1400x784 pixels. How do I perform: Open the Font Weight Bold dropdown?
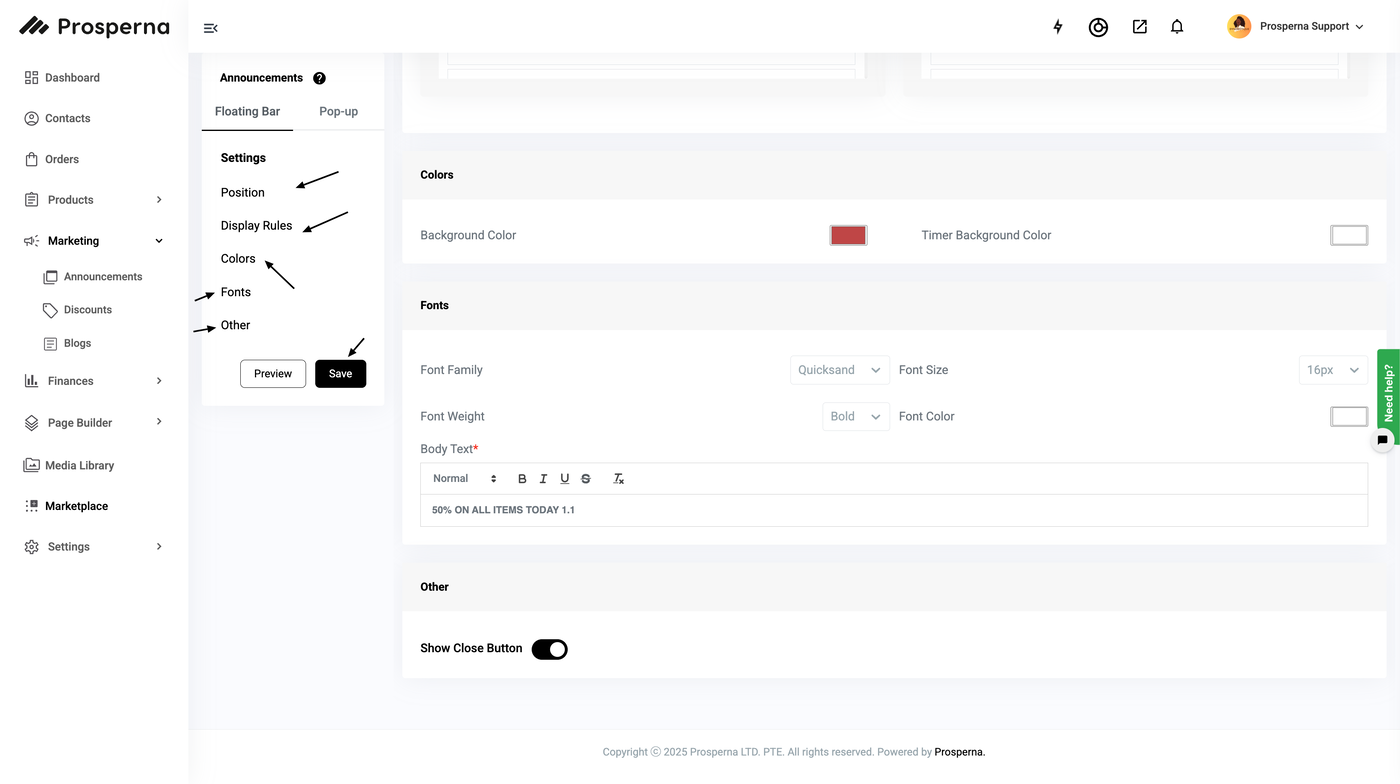pyautogui.click(x=856, y=417)
